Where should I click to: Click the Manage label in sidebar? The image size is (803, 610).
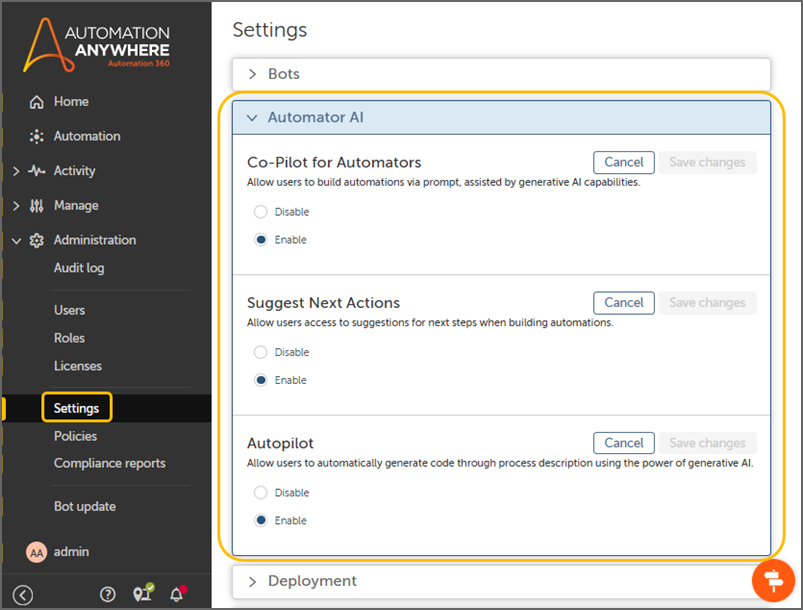(x=76, y=206)
